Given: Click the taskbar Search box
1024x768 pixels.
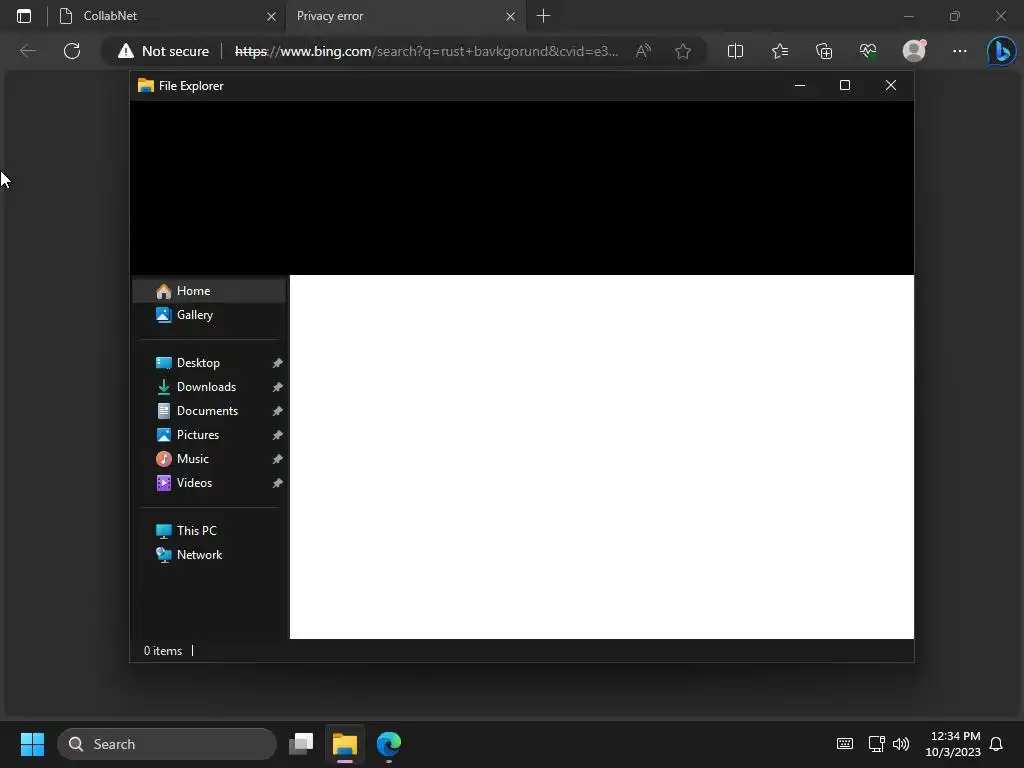Looking at the screenshot, I should (167, 744).
